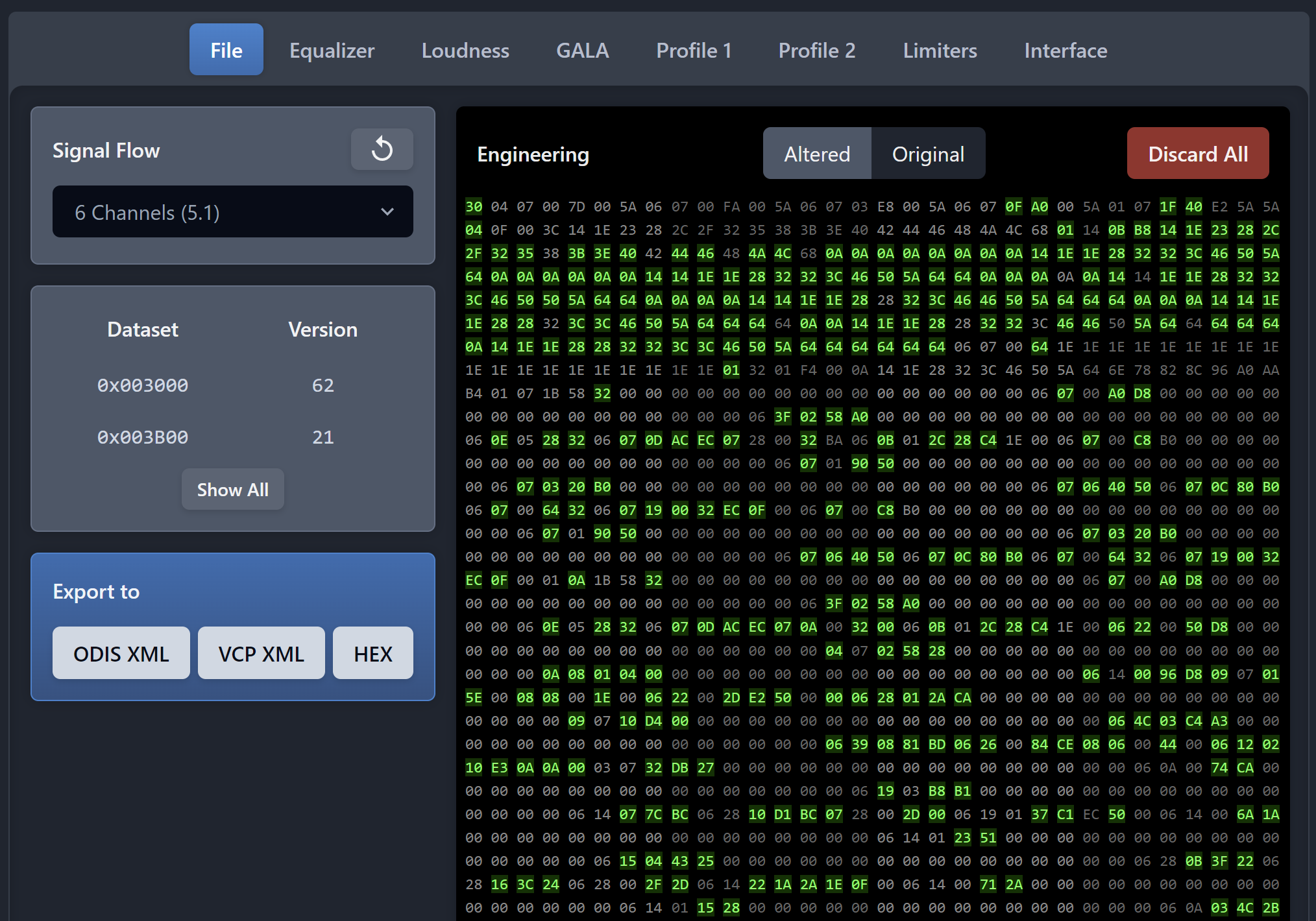Viewport: 1316px width, 921px height.
Task: Expand the 6 Channels (5.1) dropdown
Action: coord(232,212)
